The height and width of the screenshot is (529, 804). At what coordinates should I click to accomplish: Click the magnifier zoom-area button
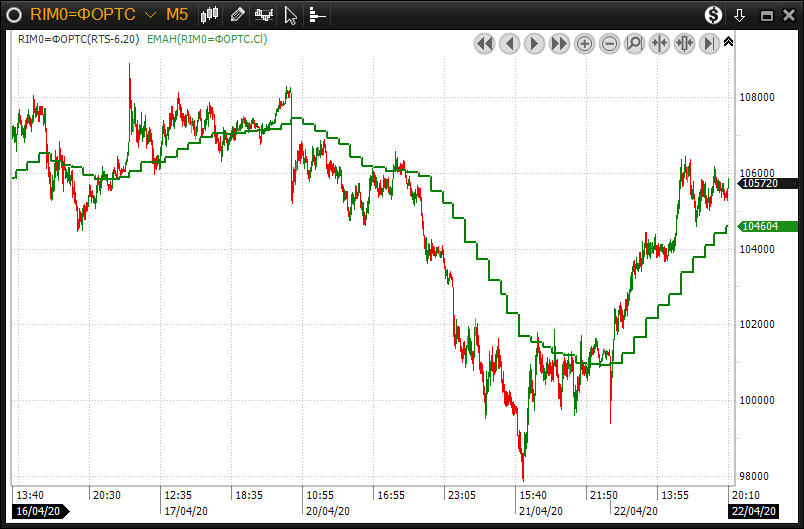point(635,43)
